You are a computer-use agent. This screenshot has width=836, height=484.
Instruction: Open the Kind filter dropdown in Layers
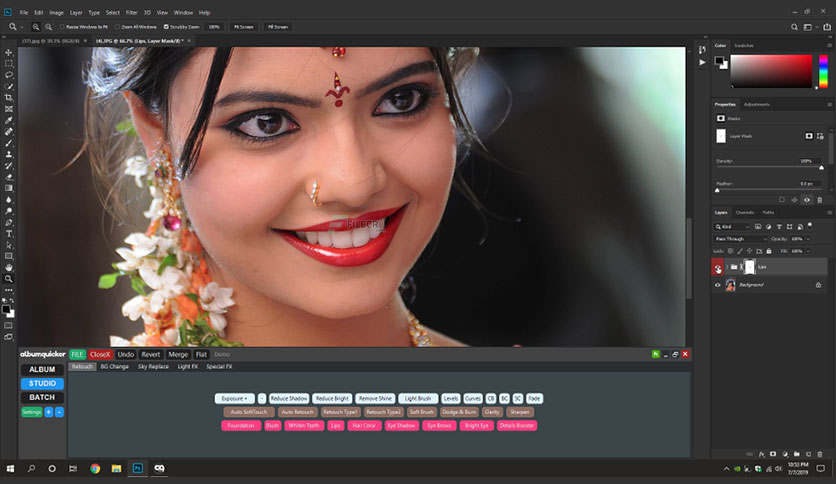point(733,227)
